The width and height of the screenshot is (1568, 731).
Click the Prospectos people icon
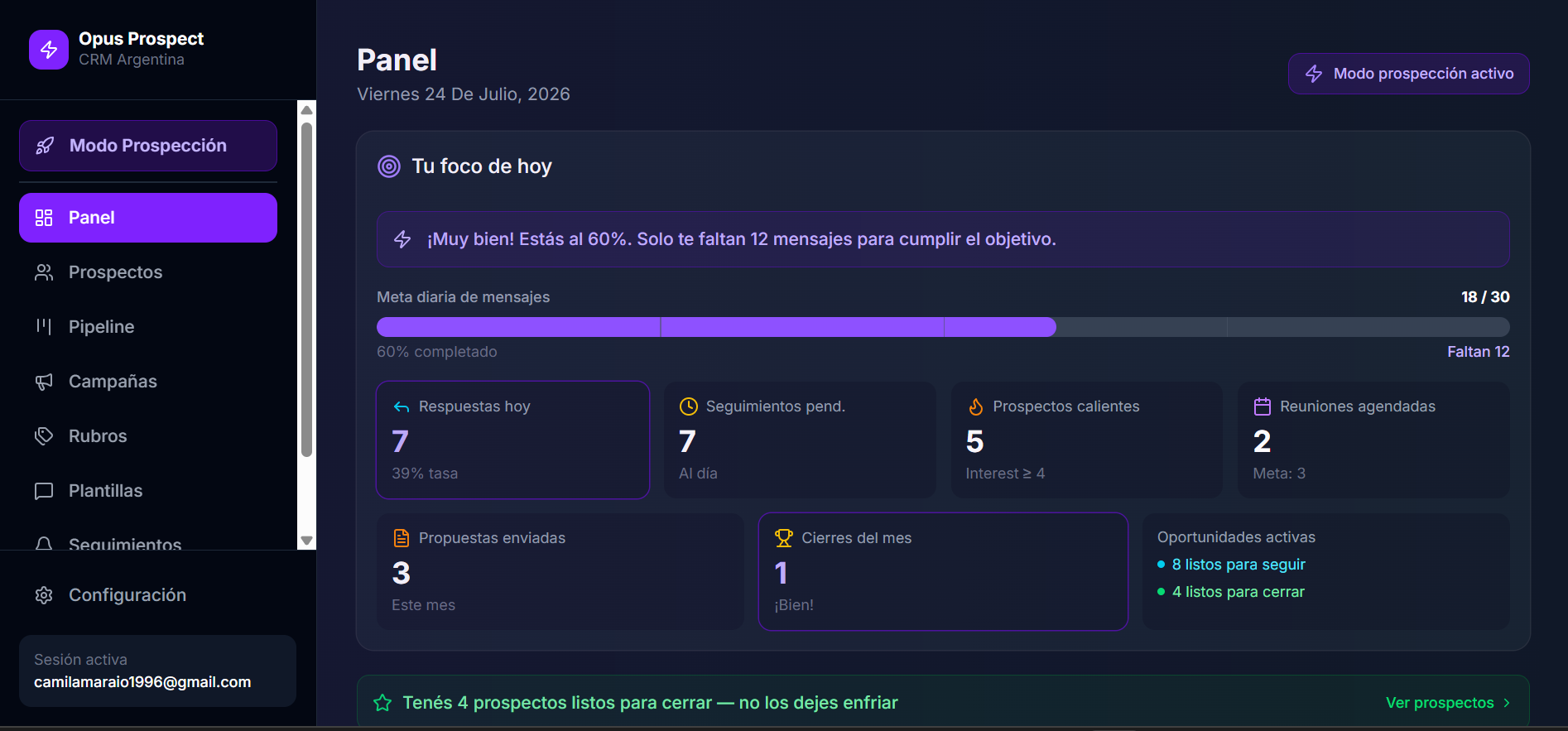coord(44,272)
